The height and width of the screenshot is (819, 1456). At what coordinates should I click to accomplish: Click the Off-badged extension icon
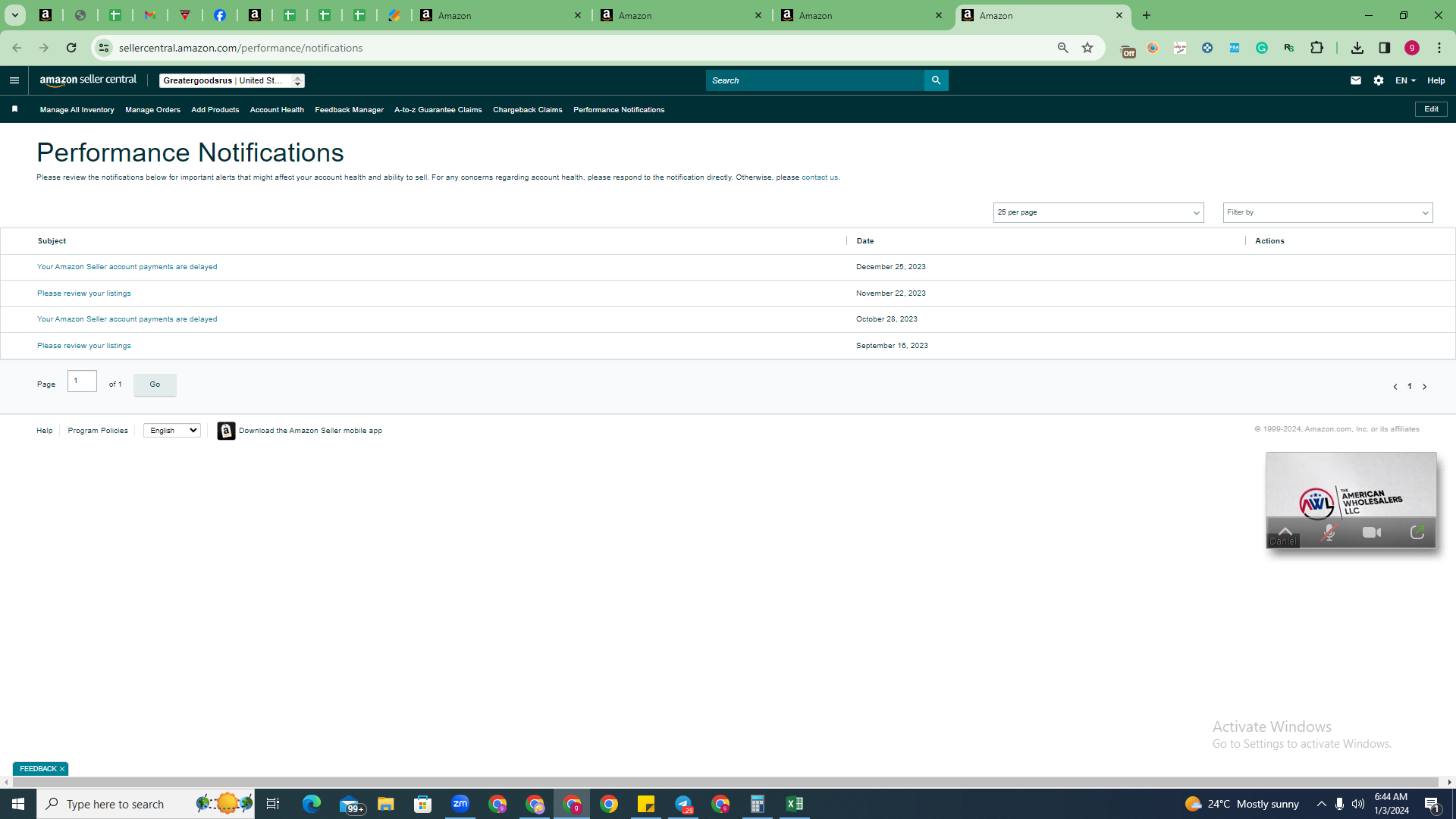[1128, 50]
